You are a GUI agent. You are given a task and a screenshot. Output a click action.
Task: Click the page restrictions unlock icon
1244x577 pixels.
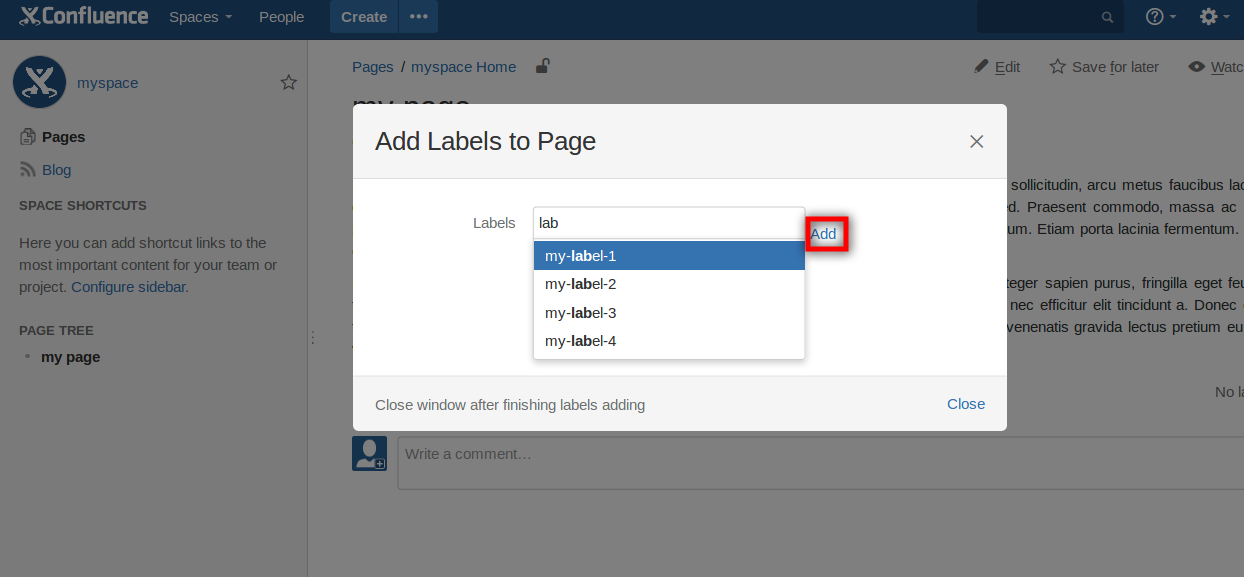[x=542, y=67]
